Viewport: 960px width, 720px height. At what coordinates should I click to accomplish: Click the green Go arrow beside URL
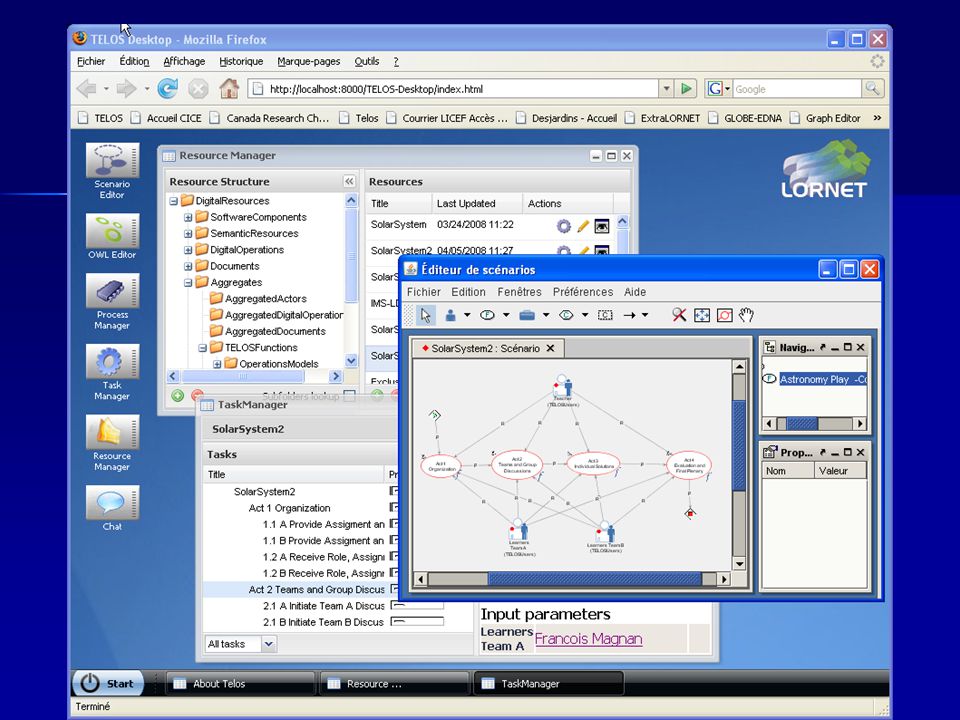click(x=686, y=89)
